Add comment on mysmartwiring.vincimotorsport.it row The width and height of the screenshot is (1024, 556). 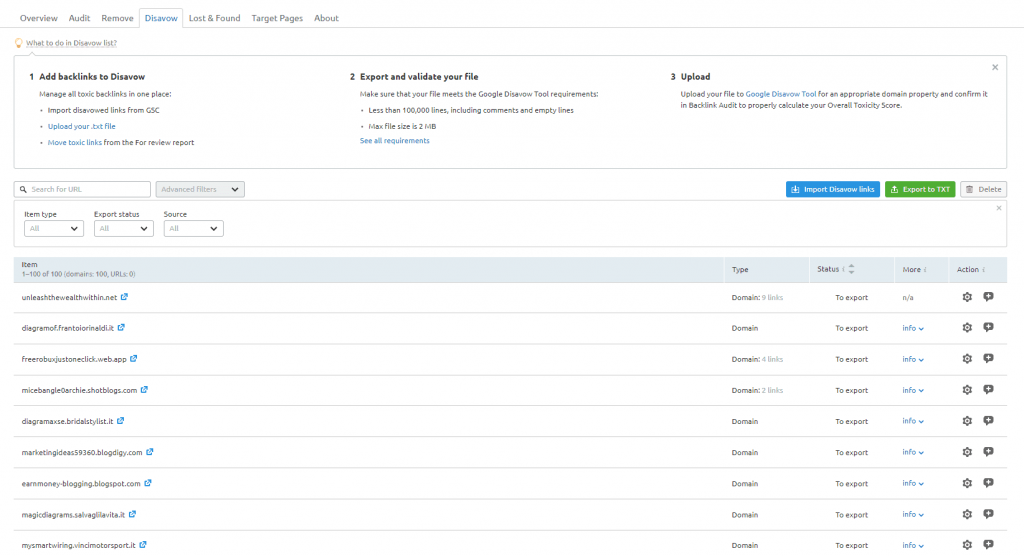[989, 544]
